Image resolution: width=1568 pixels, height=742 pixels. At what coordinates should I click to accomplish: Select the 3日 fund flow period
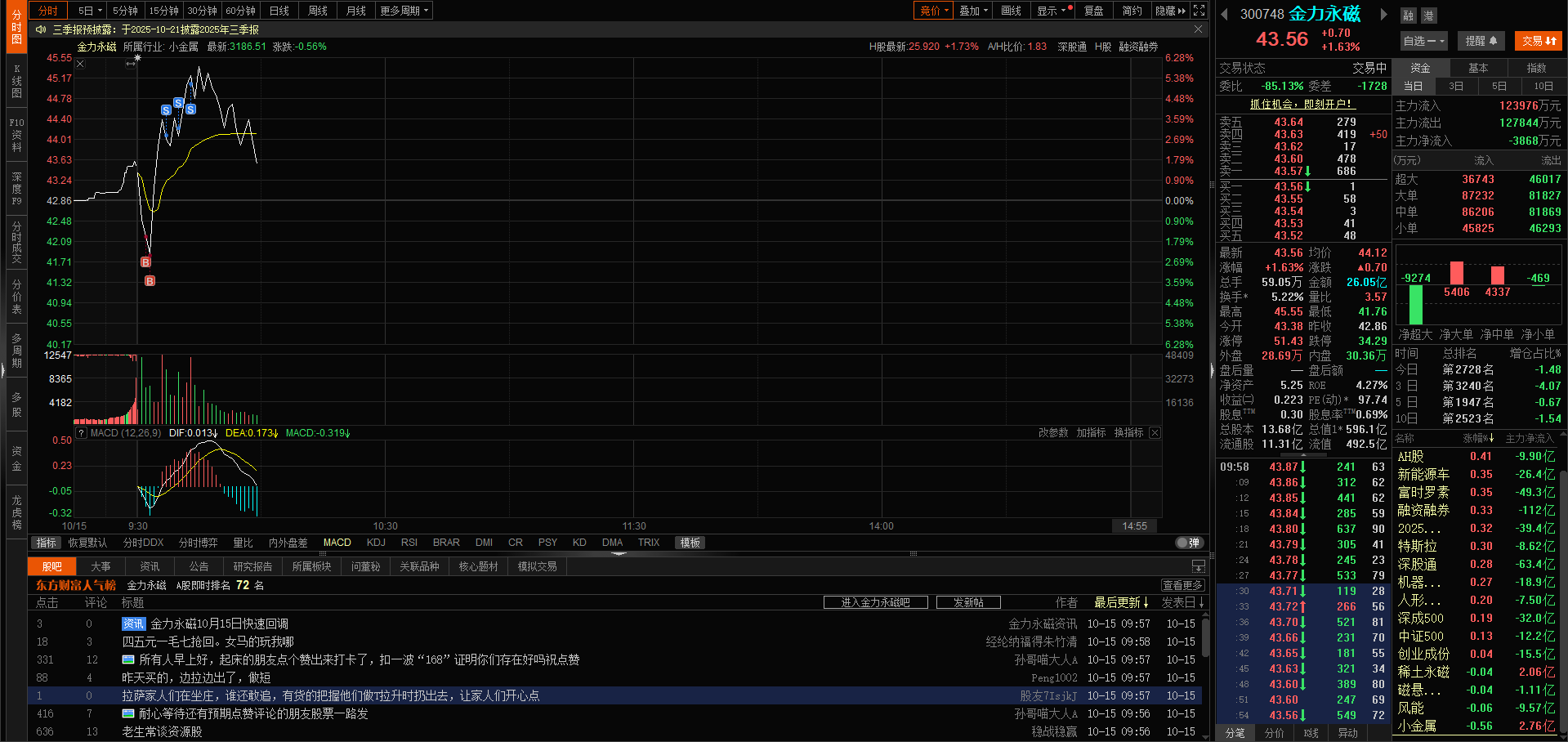point(1456,86)
